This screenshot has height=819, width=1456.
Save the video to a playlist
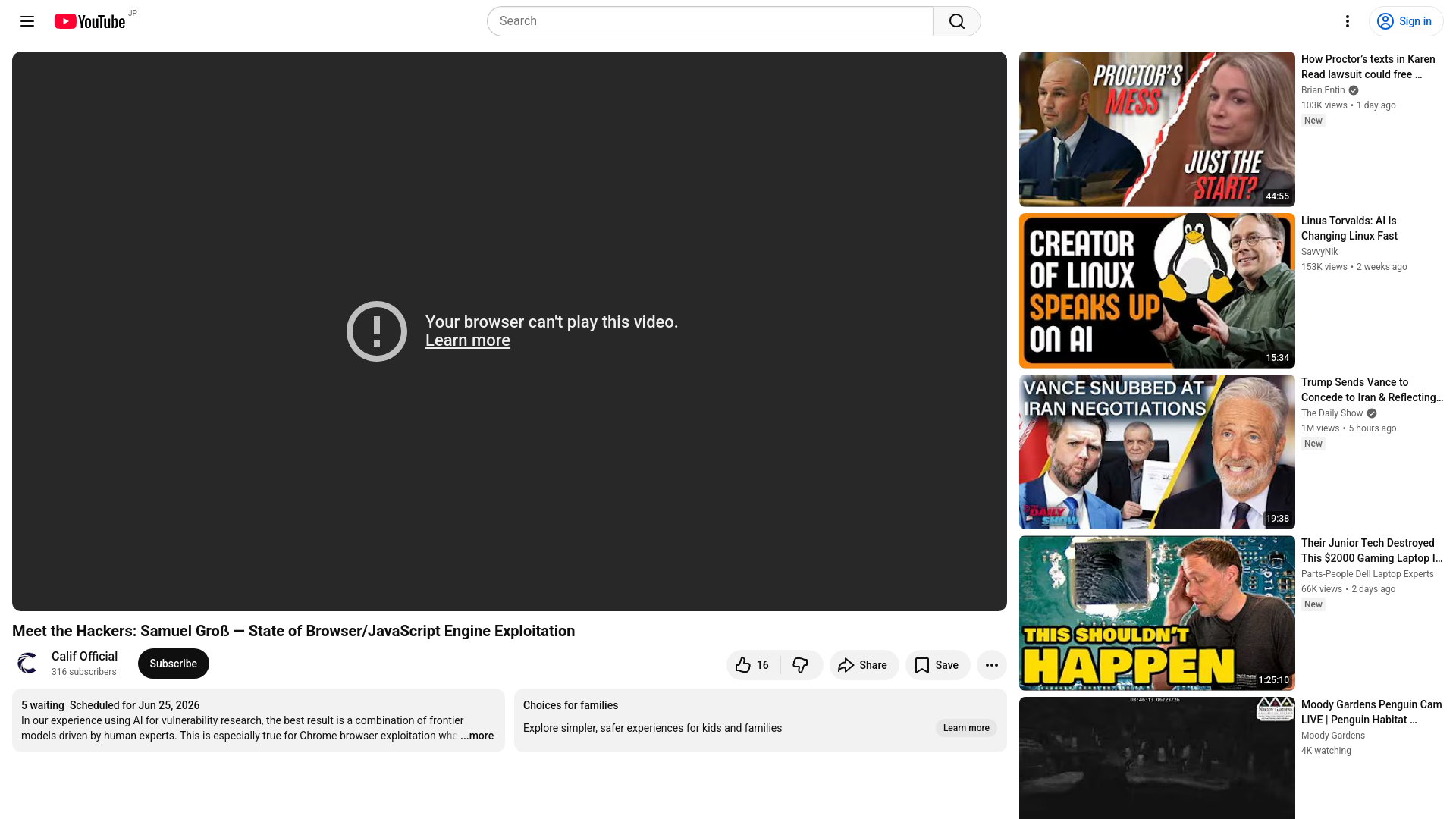tap(938, 665)
